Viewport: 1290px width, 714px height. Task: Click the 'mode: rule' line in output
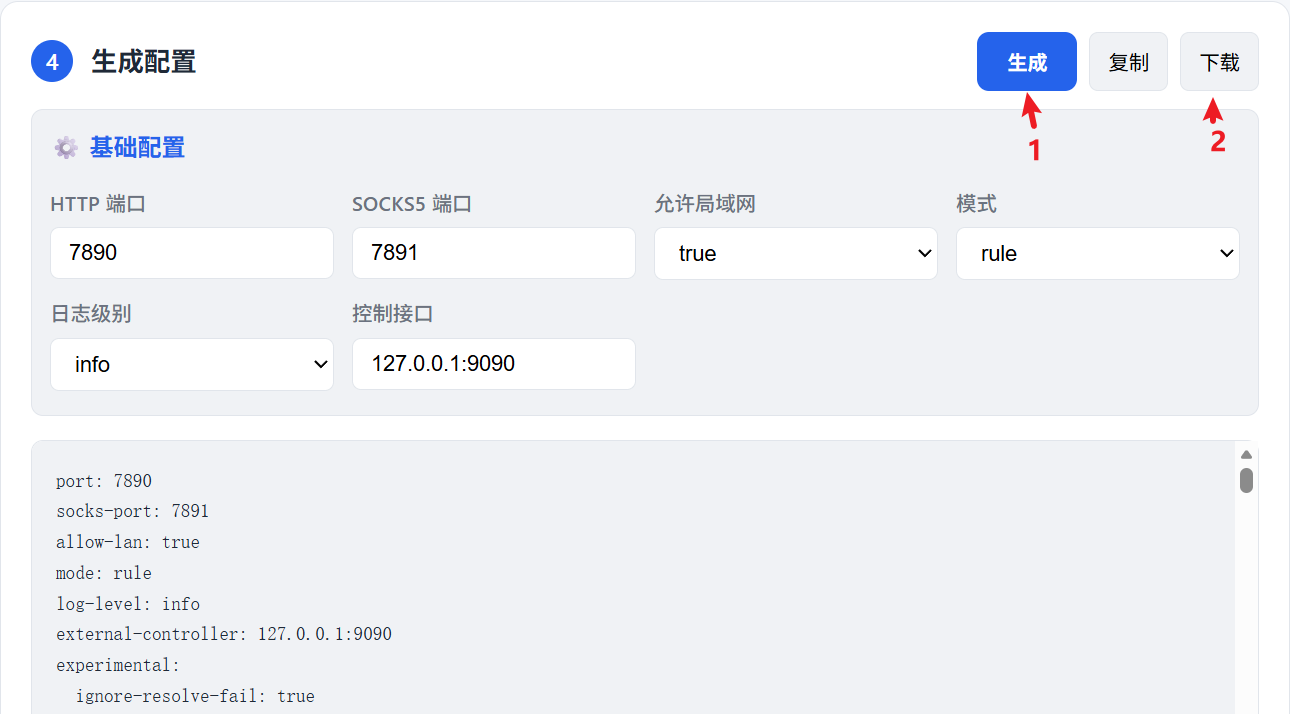104,573
